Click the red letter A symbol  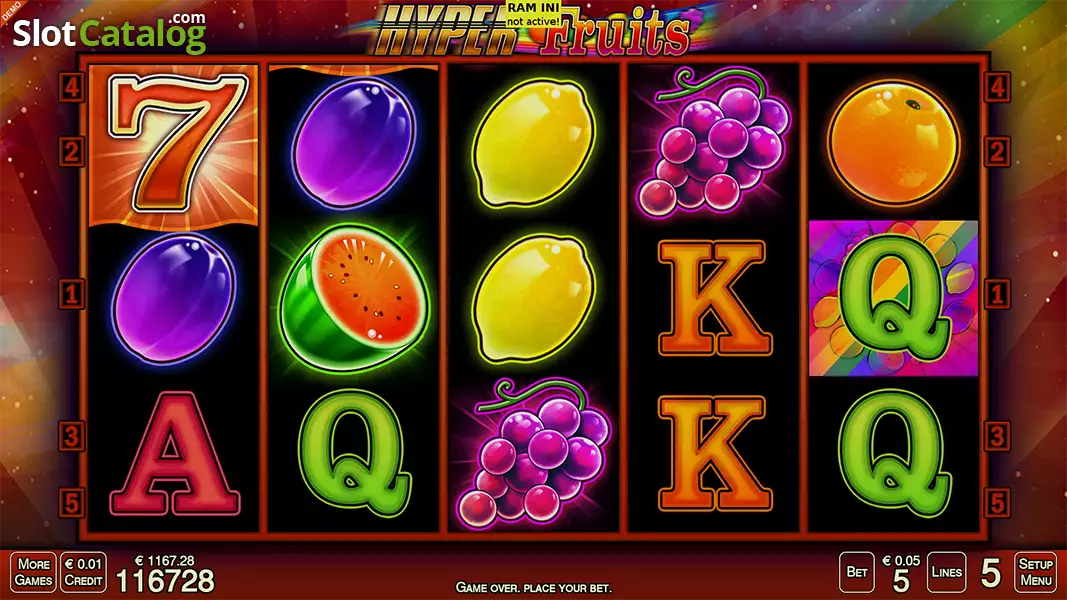pos(175,454)
